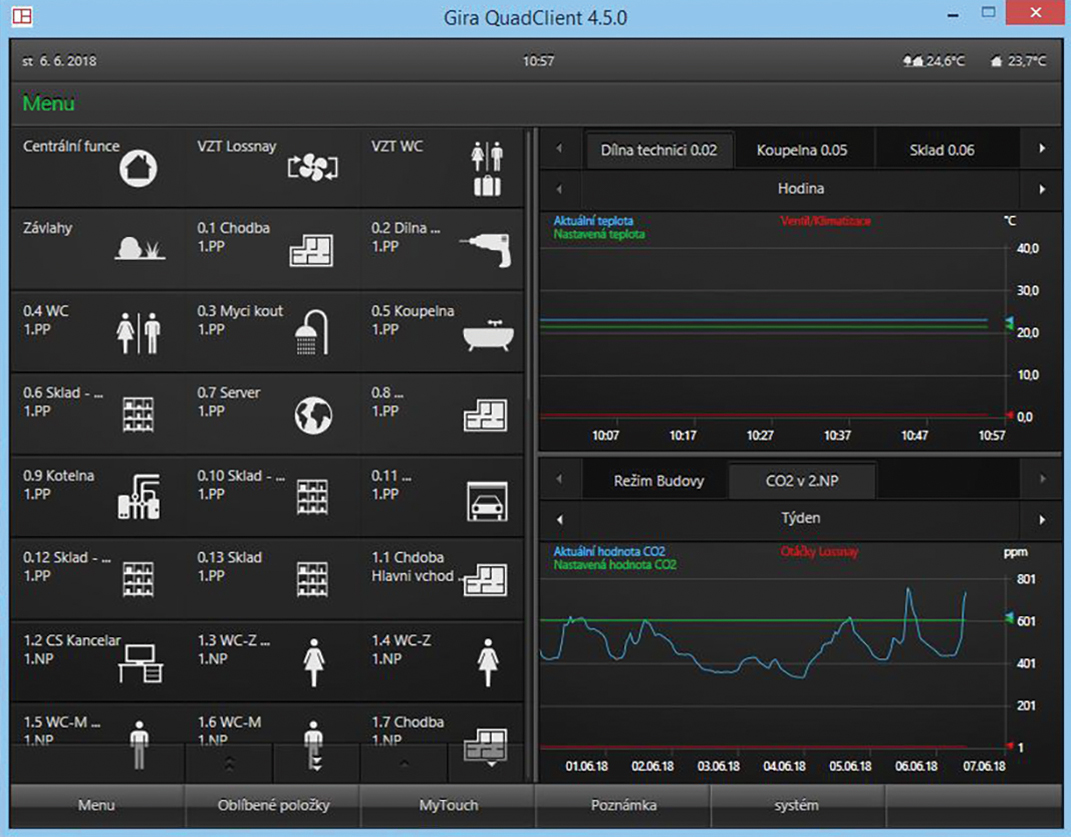The width and height of the screenshot is (1071, 837).
Task: Open Oblíbené položky in the bottom bar
Action: coord(273,806)
